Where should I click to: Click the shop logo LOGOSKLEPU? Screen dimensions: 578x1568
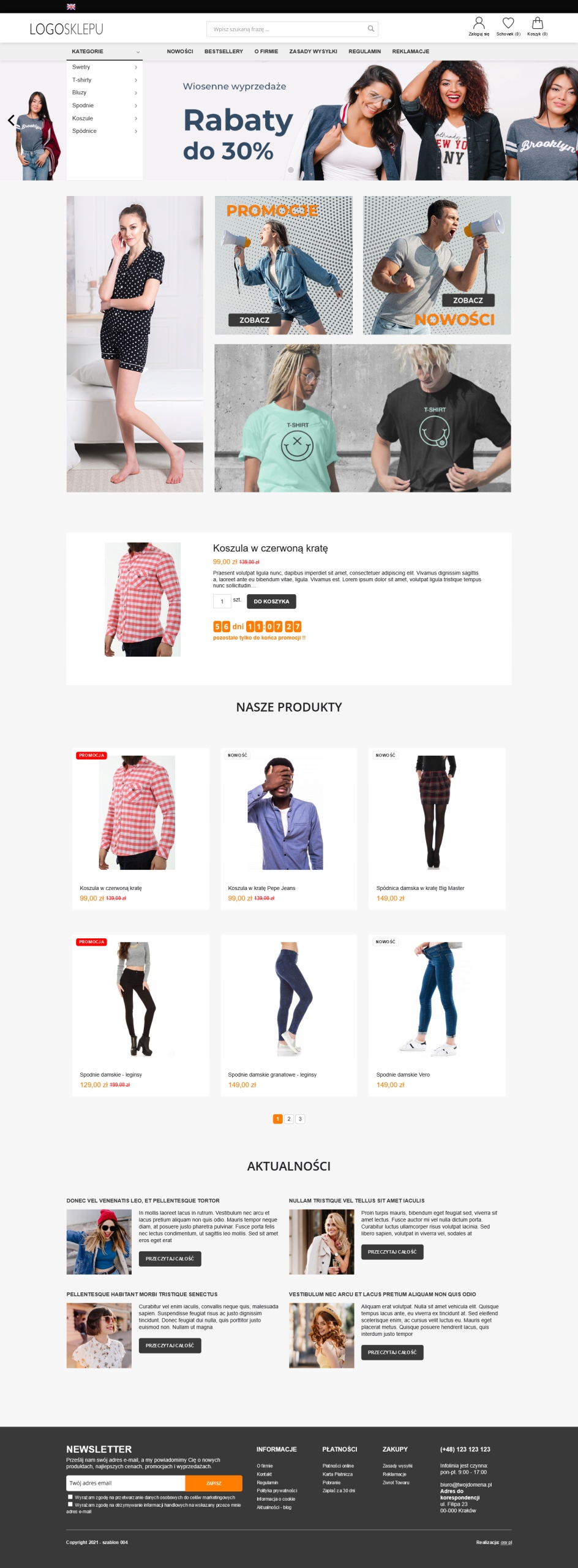tap(66, 29)
